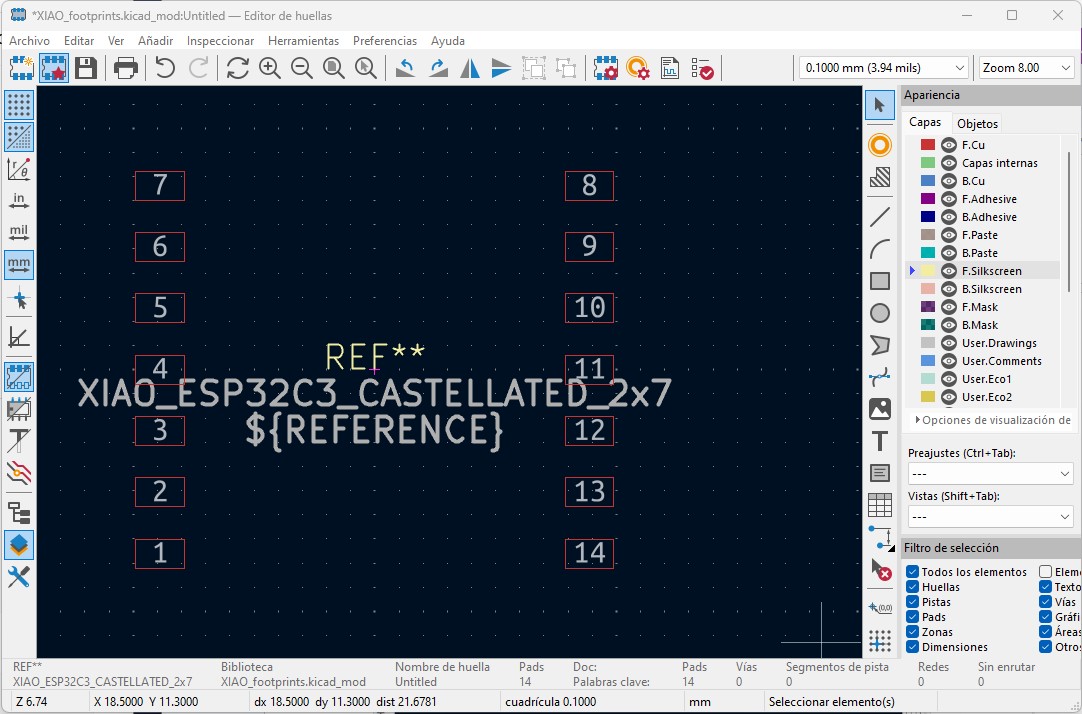Open the Zoom level dropdown
The height and width of the screenshot is (714, 1082).
(1026, 68)
